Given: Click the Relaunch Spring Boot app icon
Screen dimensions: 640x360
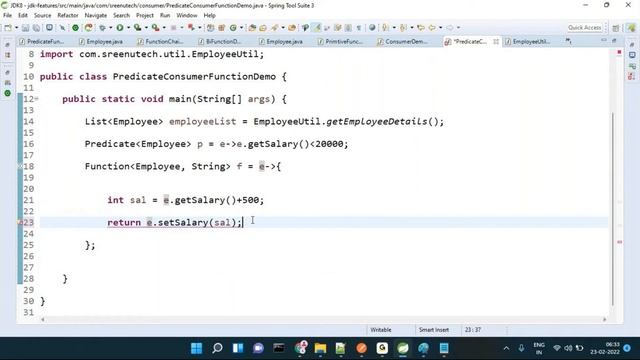Looking at the screenshot, I should click(x=89, y=28).
